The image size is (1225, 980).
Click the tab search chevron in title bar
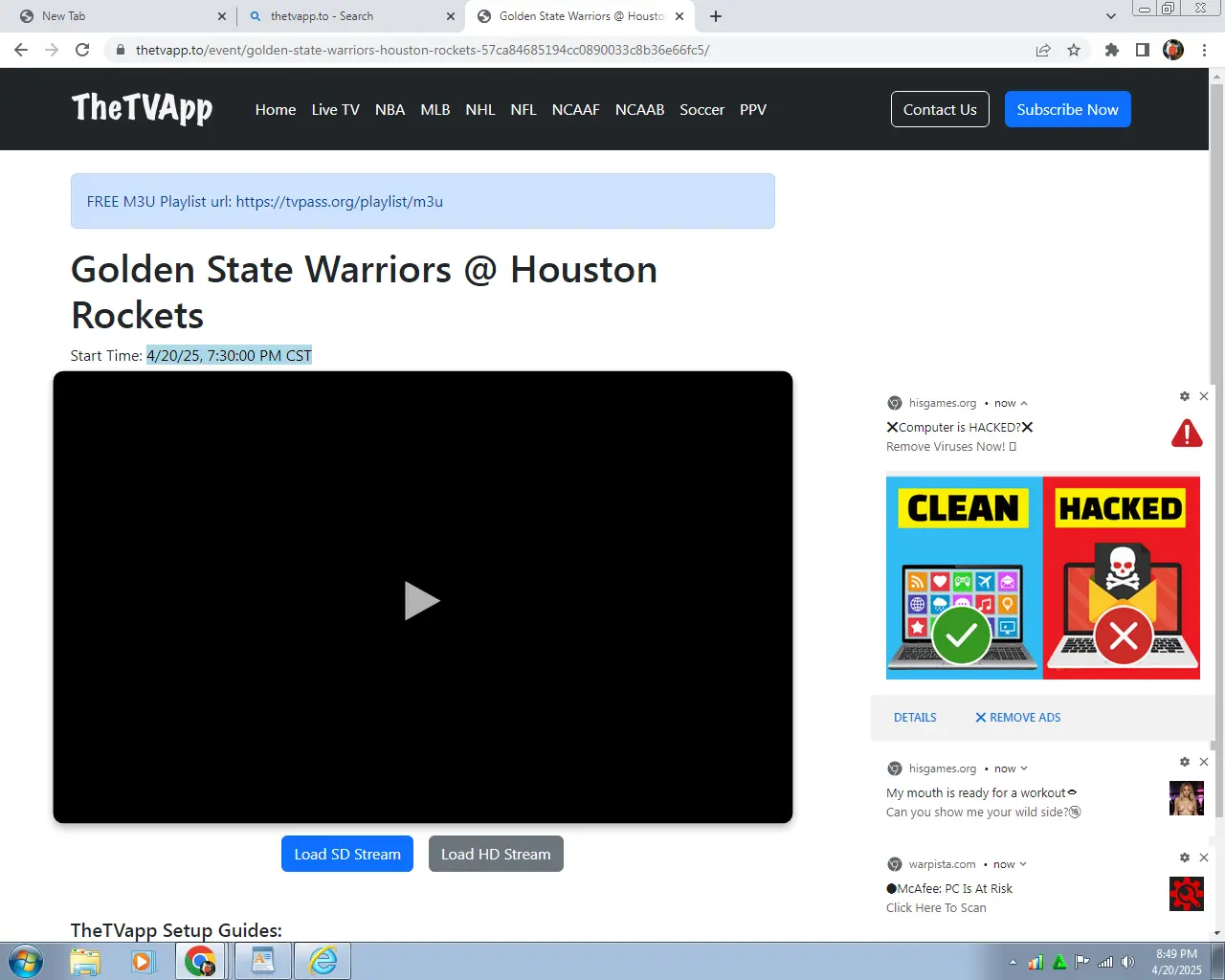pyautogui.click(x=1110, y=16)
